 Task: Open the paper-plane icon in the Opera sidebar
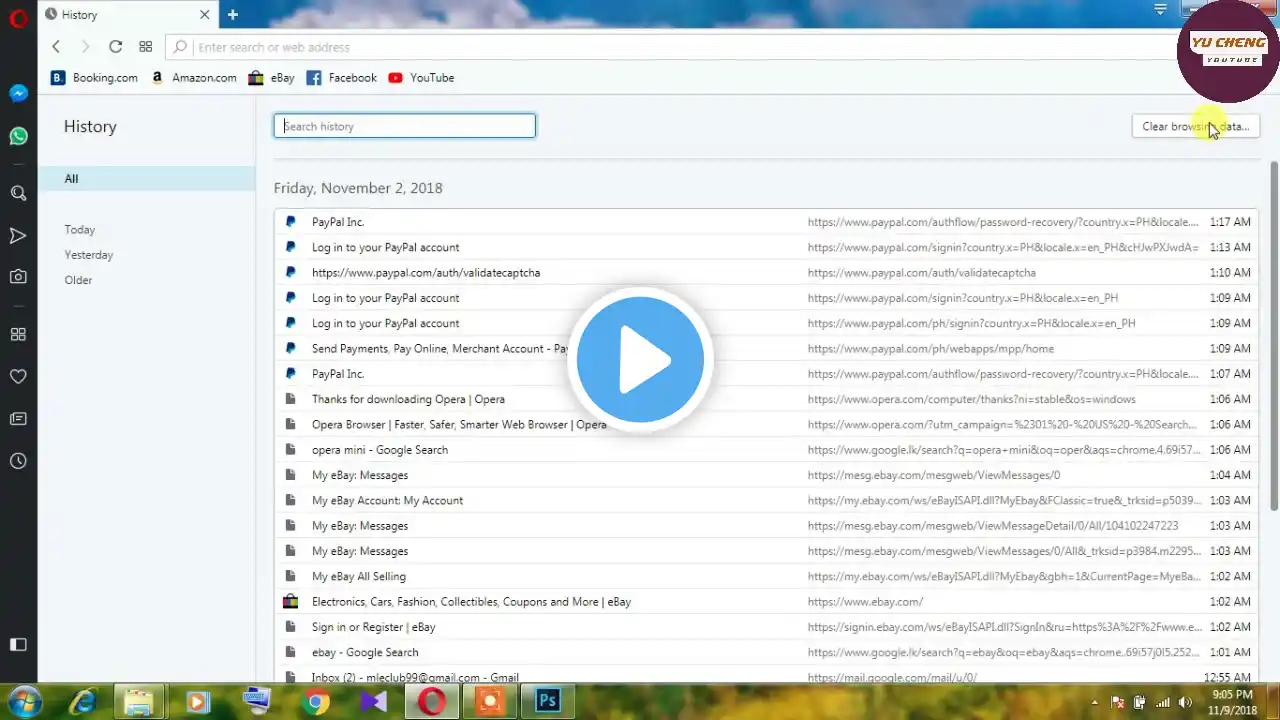(x=18, y=236)
